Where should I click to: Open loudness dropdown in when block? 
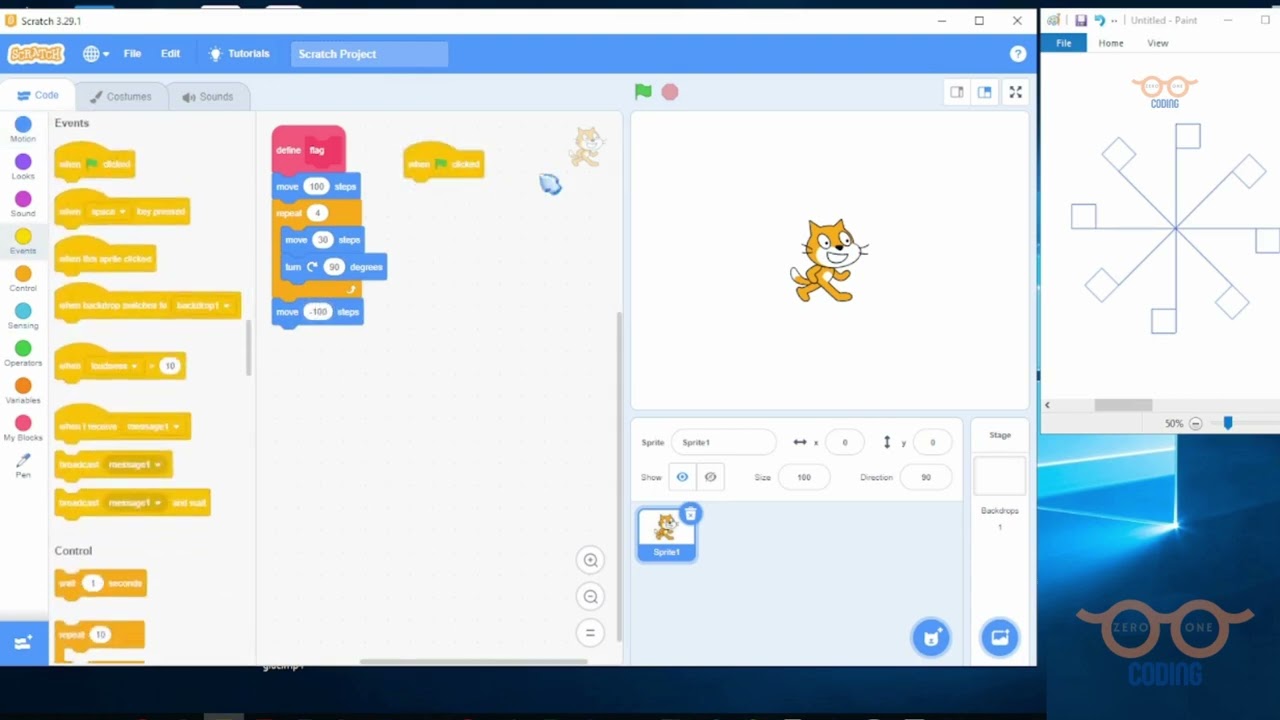pyautogui.click(x=113, y=366)
